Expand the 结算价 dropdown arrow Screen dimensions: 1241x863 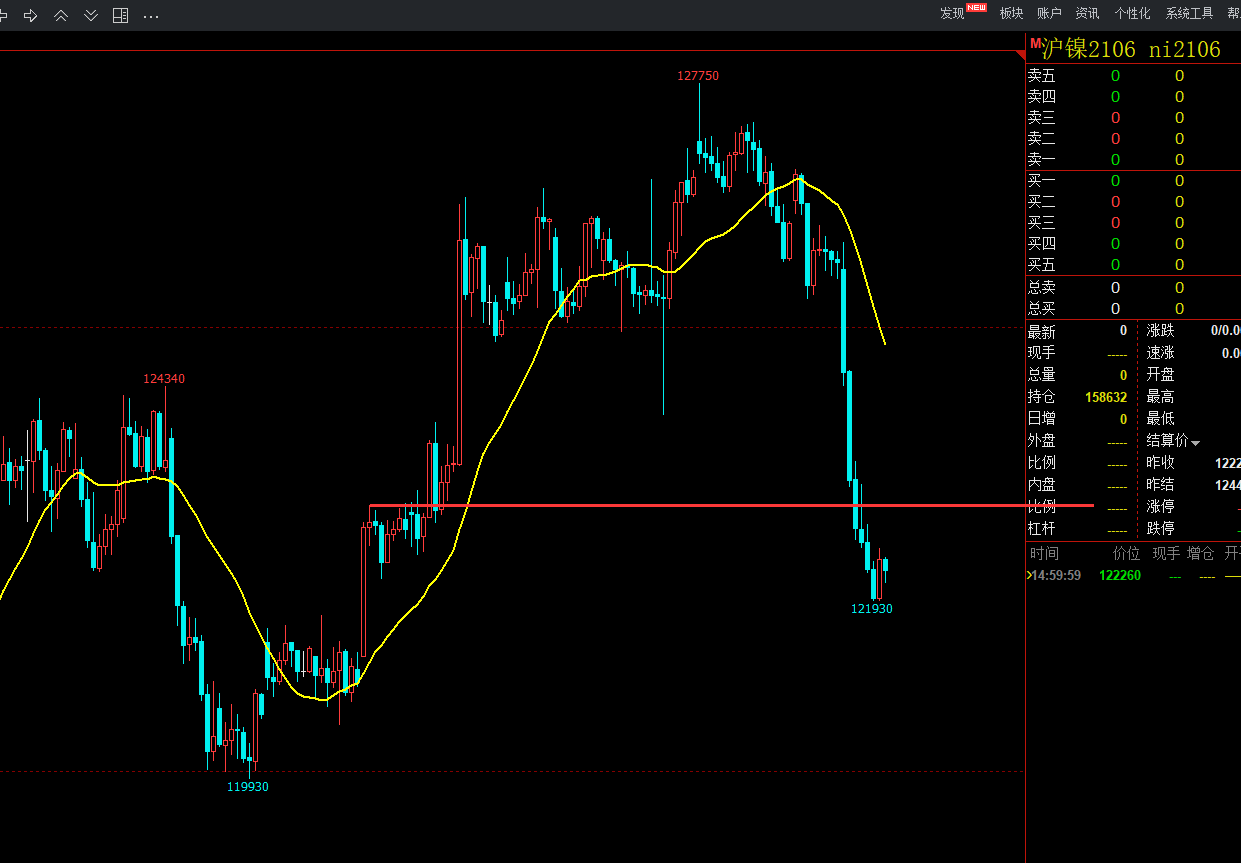click(x=1195, y=442)
